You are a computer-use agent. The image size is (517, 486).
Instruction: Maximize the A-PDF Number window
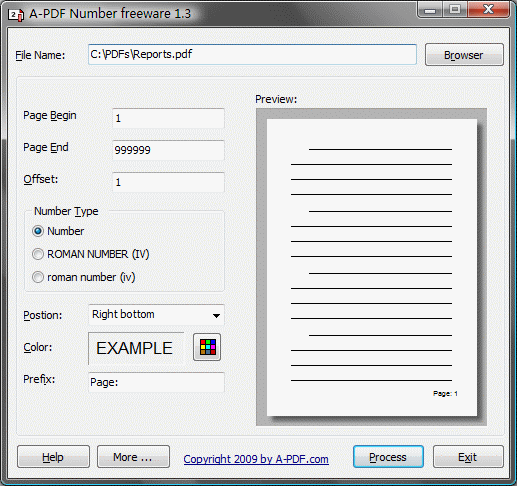455,10
